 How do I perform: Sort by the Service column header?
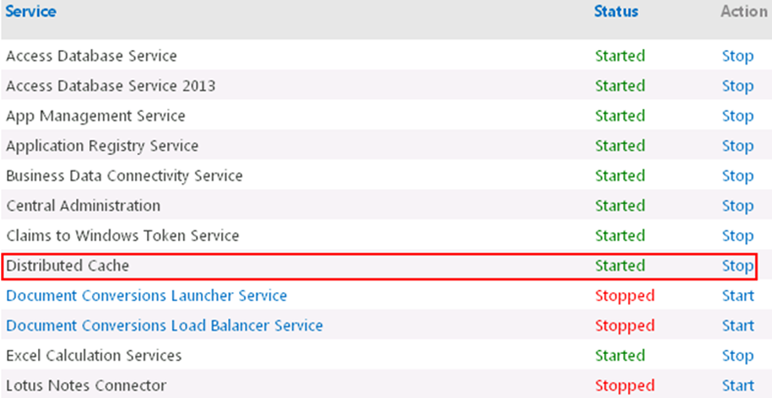pyautogui.click(x=31, y=11)
